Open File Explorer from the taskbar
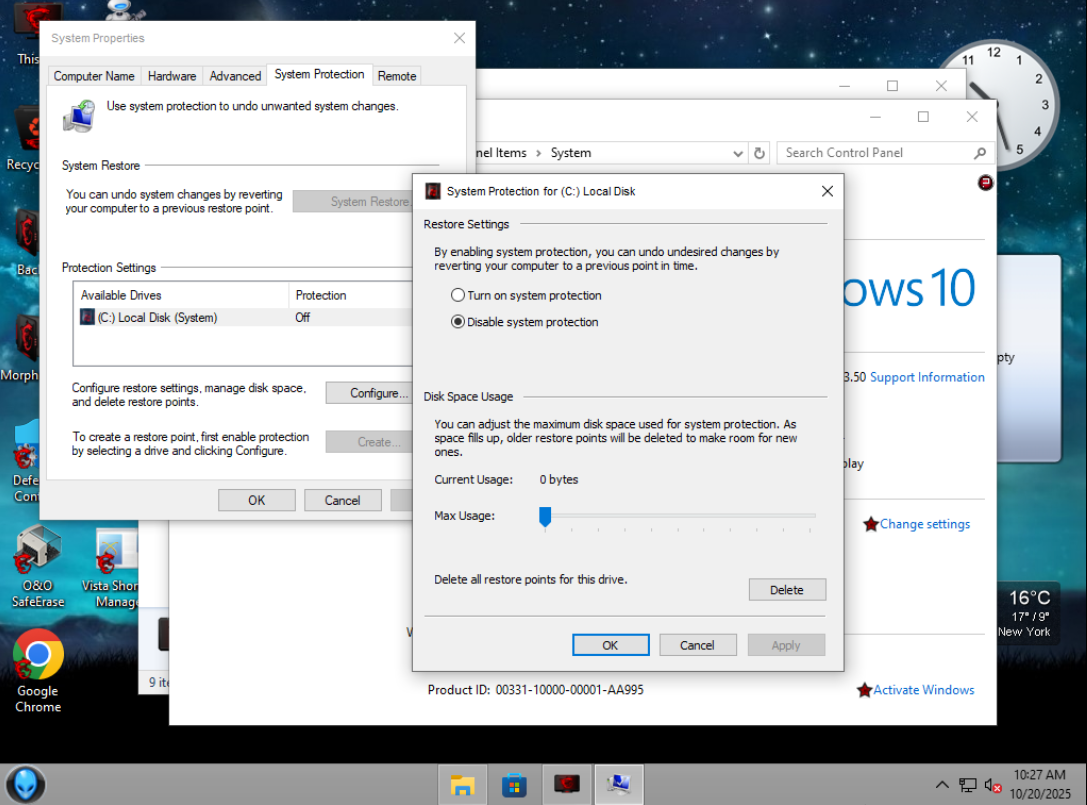 (462, 785)
